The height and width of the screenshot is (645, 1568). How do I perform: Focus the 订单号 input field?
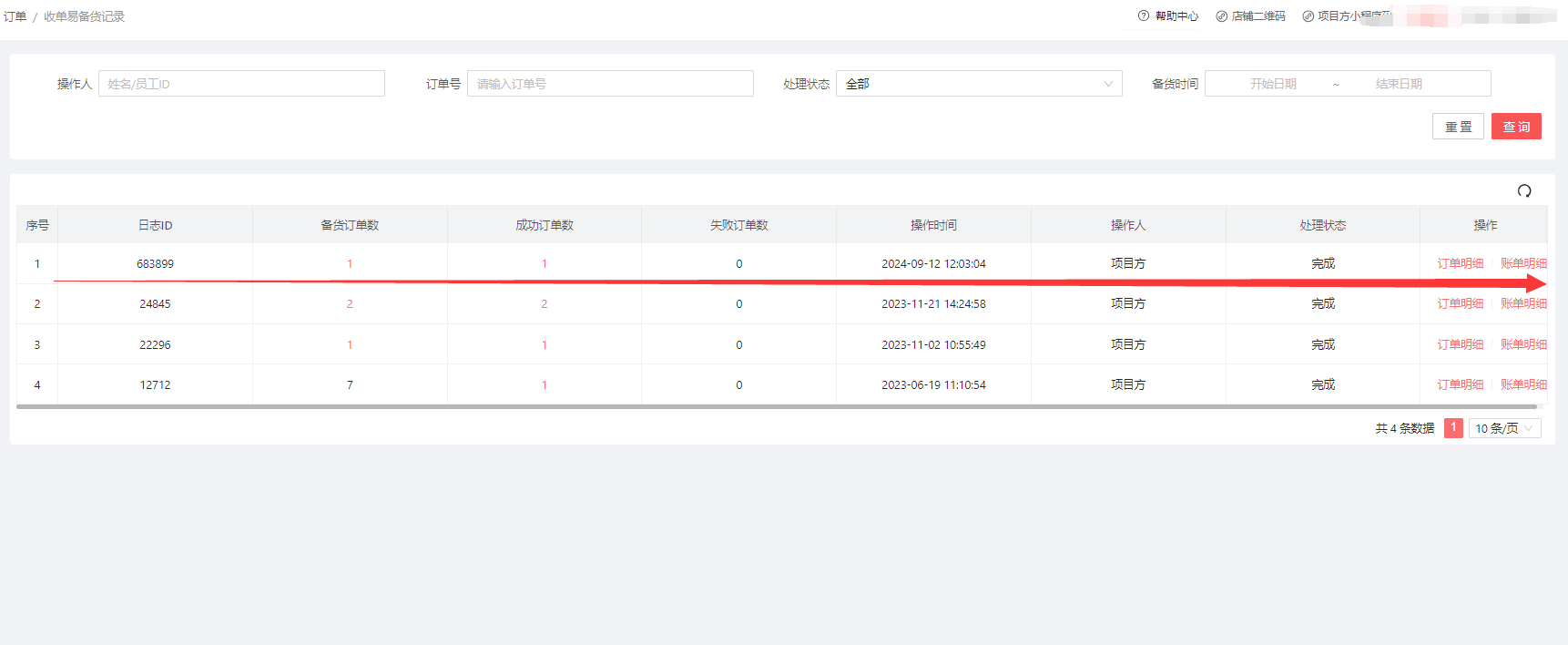click(x=610, y=84)
